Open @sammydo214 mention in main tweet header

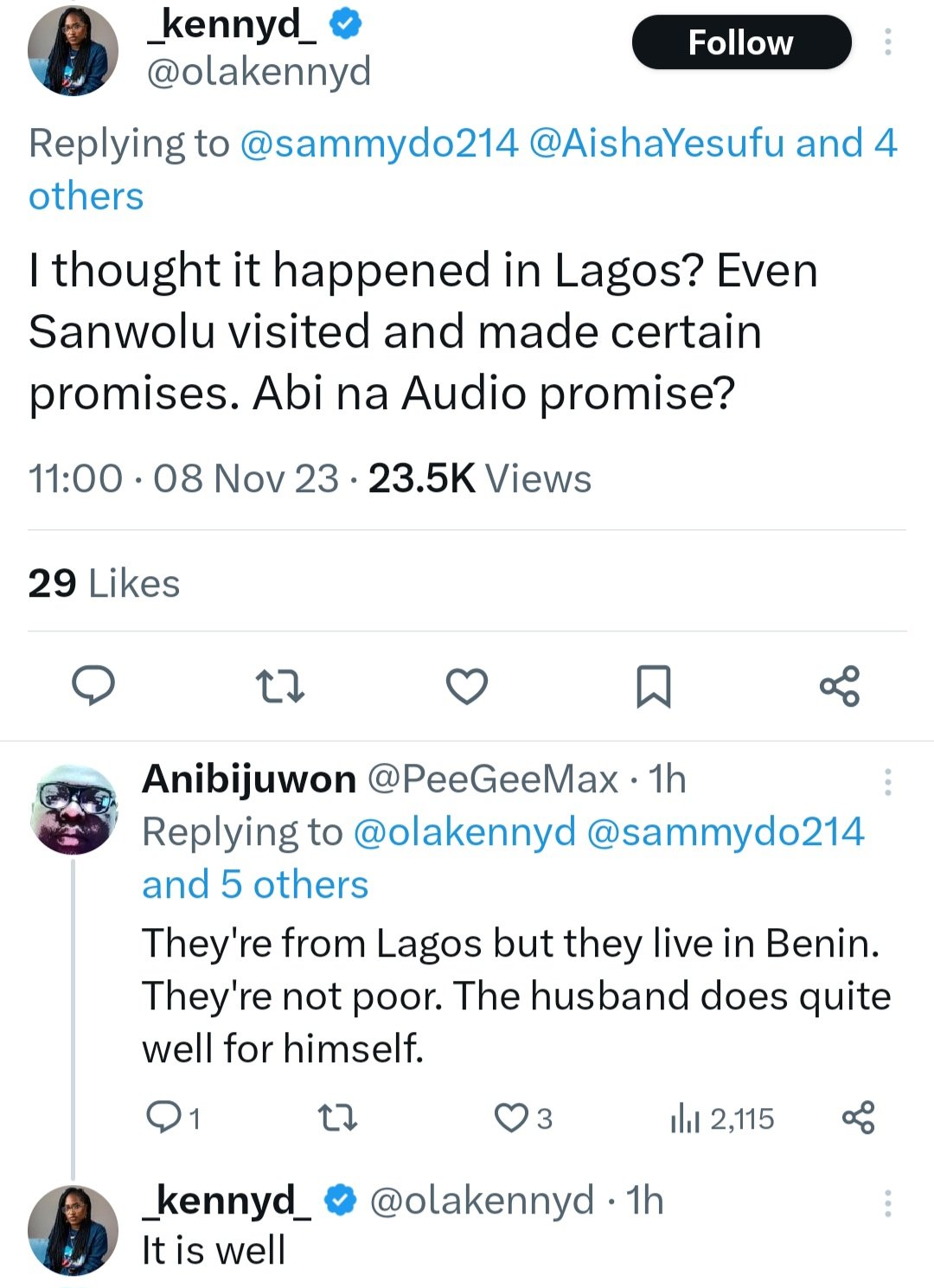pos(378,144)
